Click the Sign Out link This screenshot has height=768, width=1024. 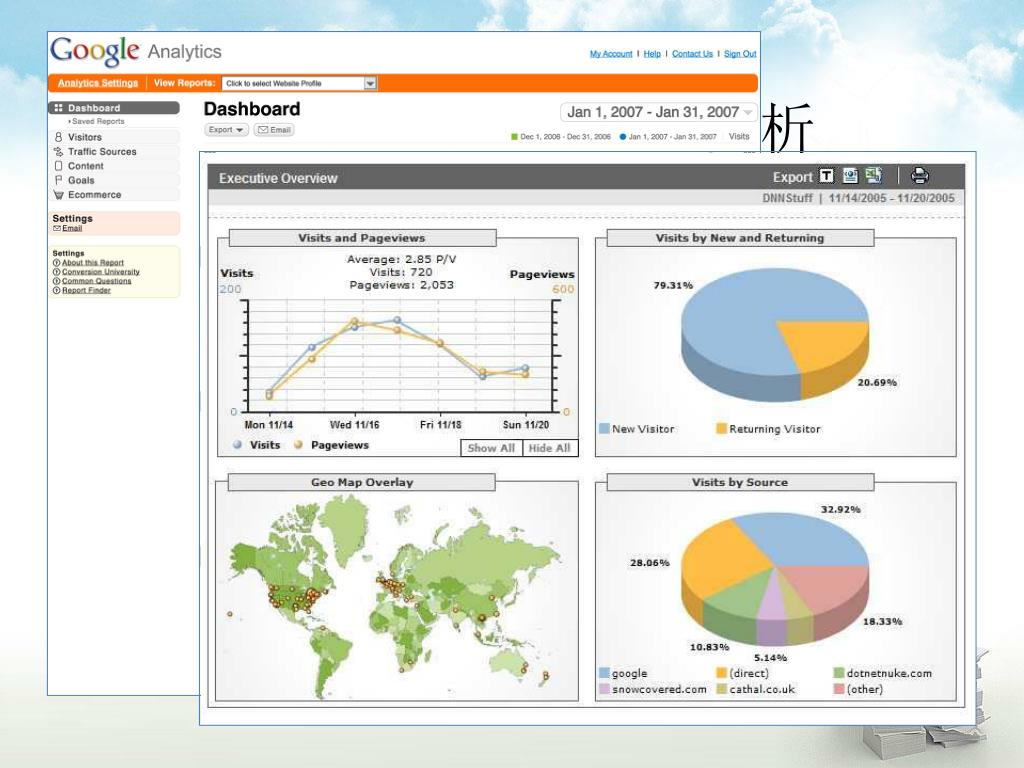[740, 54]
